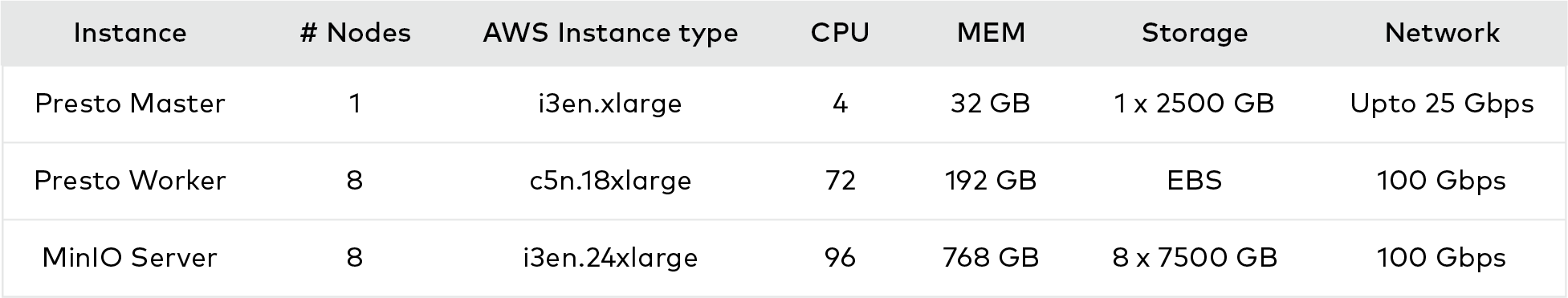Select the Presto Master row label

(x=130, y=104)
